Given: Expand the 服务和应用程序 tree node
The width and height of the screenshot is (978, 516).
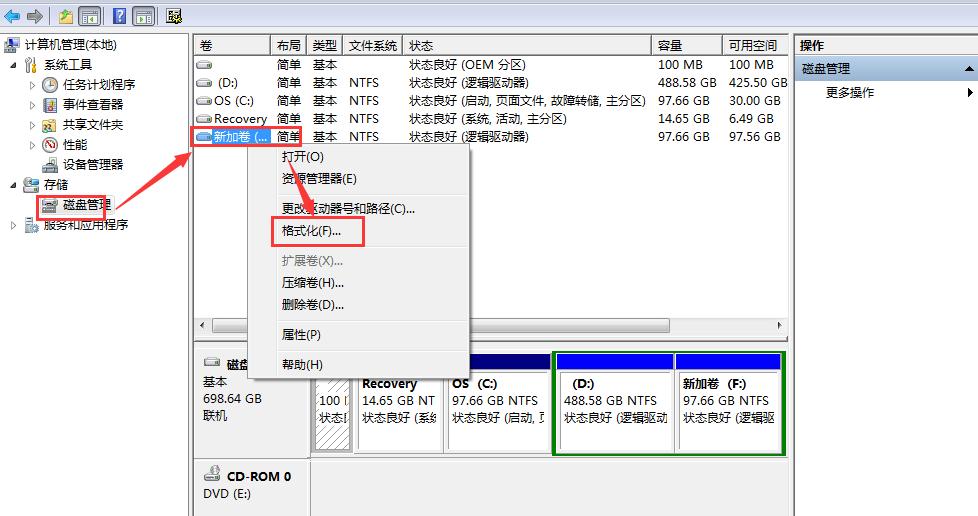Looking at the screenshot, I should pyautogui.click(x=14, y=225).
